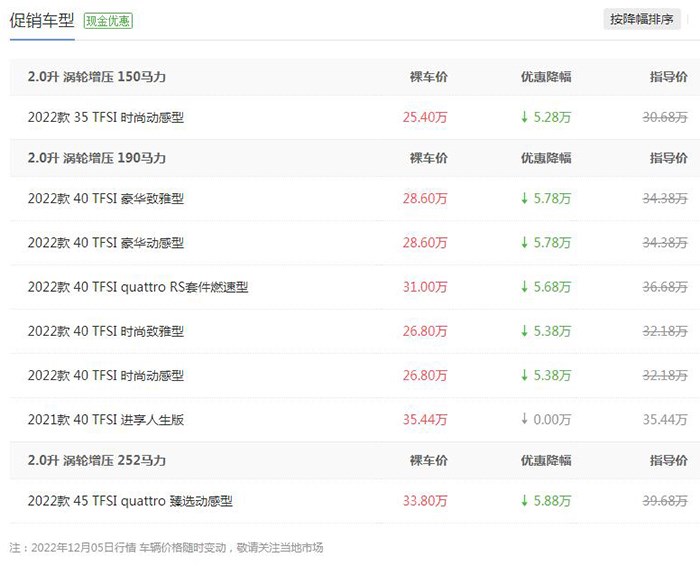Open 2022款 40 TFSI 时尚致雅型 link
Screen dimensions: 700x566
click(x=106, y=331)
